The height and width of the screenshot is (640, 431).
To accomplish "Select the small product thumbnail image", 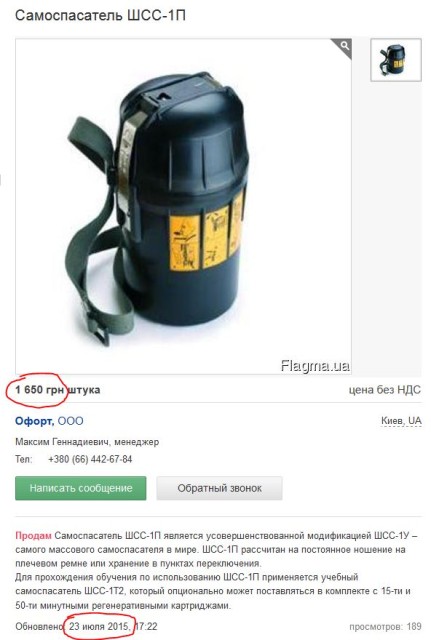I will coord(395,60).
